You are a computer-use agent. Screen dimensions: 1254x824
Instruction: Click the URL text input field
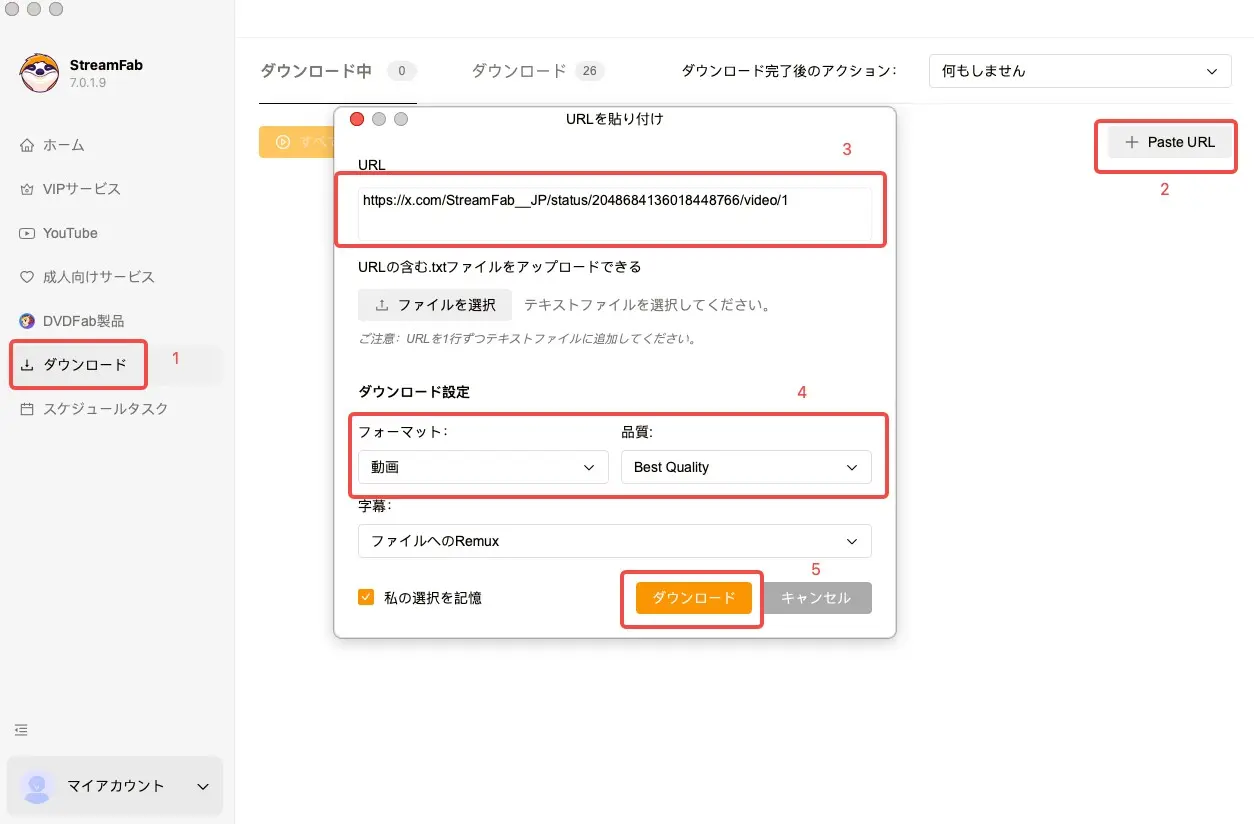pos(615,212)
